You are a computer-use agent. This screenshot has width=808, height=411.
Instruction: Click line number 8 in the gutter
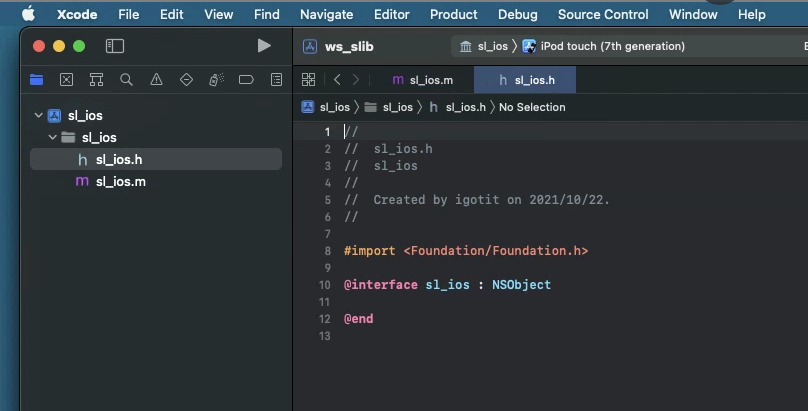(327, 251)
